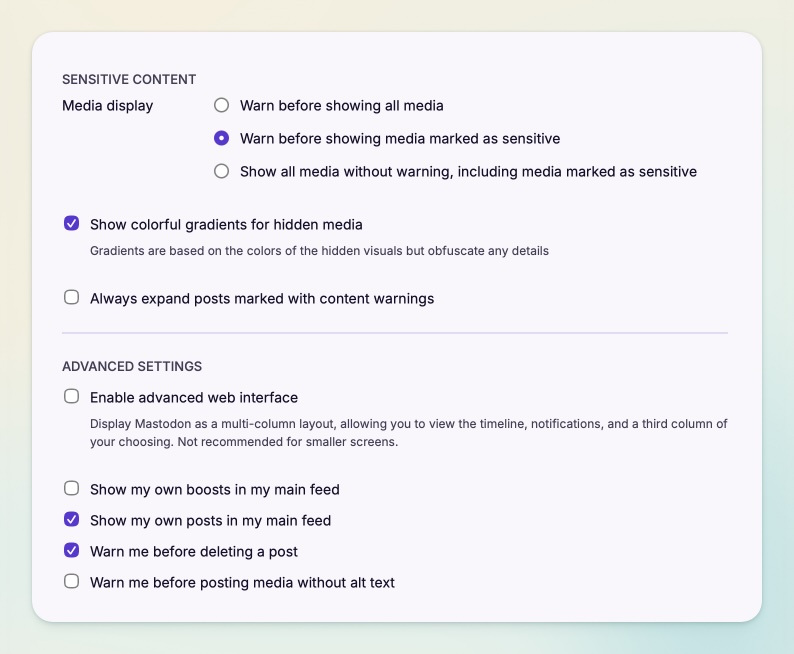Select 'Warn before showing all media' radio

221,105
